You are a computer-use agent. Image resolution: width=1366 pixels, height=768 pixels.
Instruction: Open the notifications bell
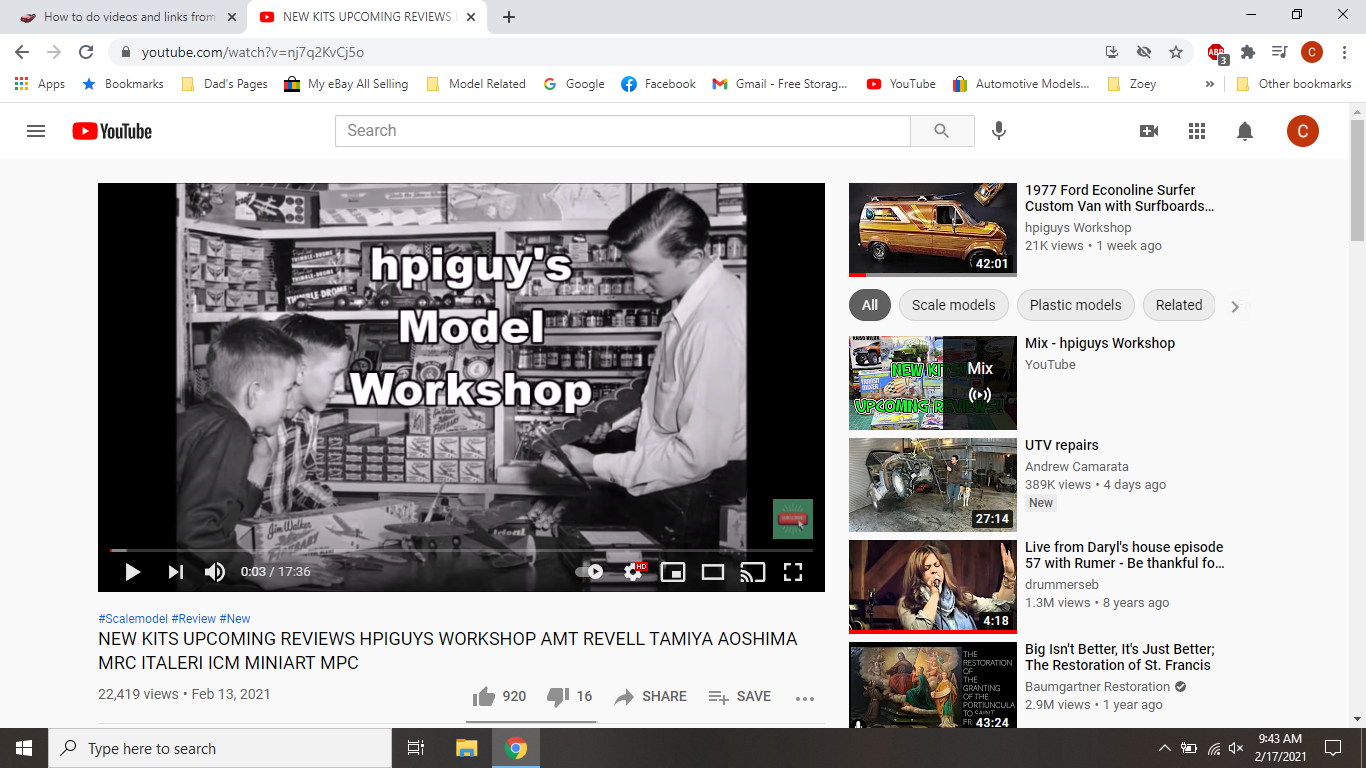pos(1245,131)
